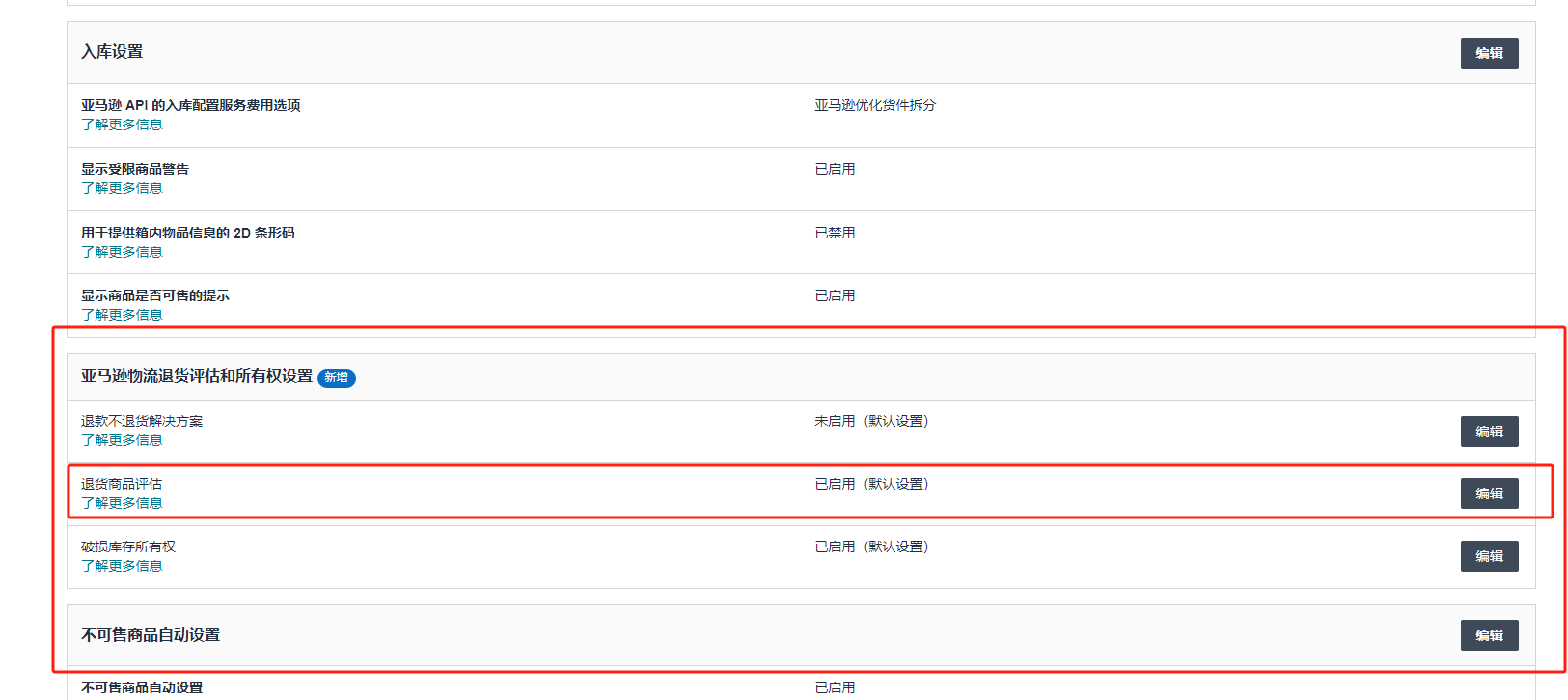The height and width of the screenshot is (700, 1568).
Task: Open 了解更多信息 under 用于提供箱内物品信息的 2D 条形码
Action: point(122,252)
